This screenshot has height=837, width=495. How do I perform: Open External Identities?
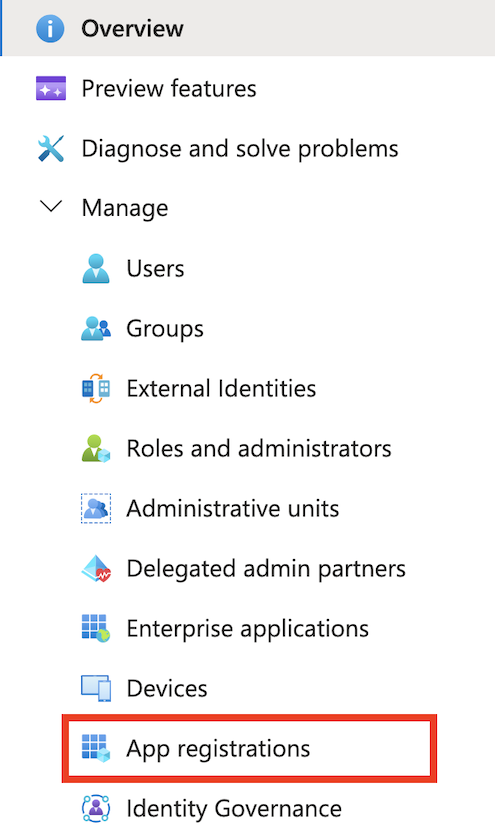click(221, 389)
